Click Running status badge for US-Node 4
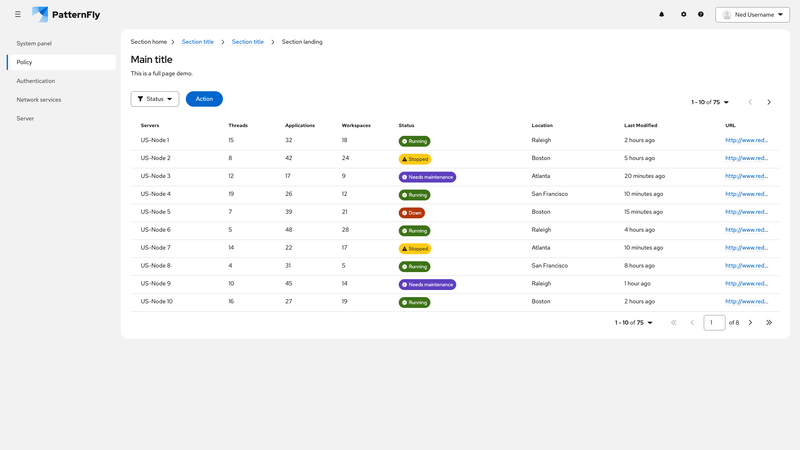The width and height of the screenshot is (800, 450). (414, 195)
